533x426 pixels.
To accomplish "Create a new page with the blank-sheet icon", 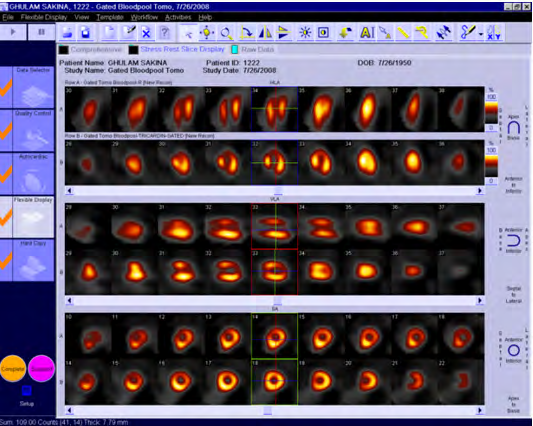I will coord(109,33).
